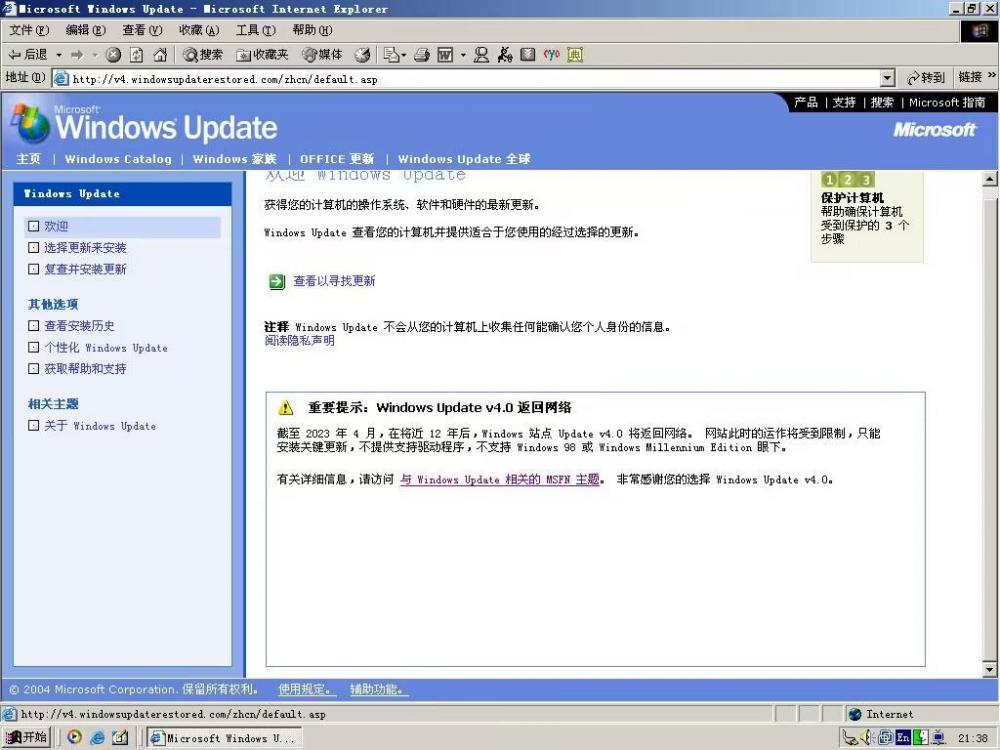Select 查看安装历史 in the sidebar
Screen dimensions: 1000x750
[79, 326]
